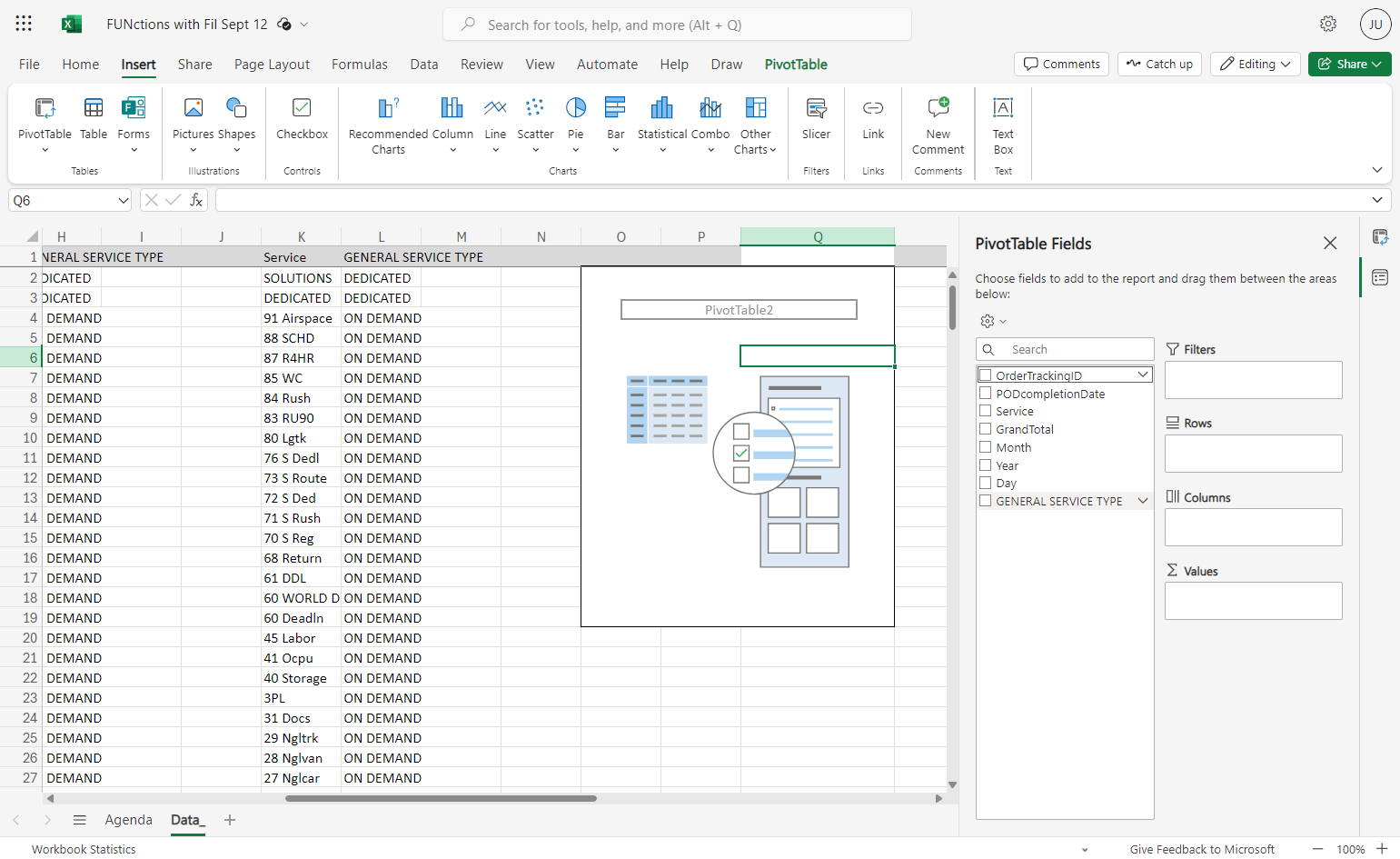This screenshot has width=1400, height=859.
Task: Check the PODcompletionDate field
Action: click(985, 394)
